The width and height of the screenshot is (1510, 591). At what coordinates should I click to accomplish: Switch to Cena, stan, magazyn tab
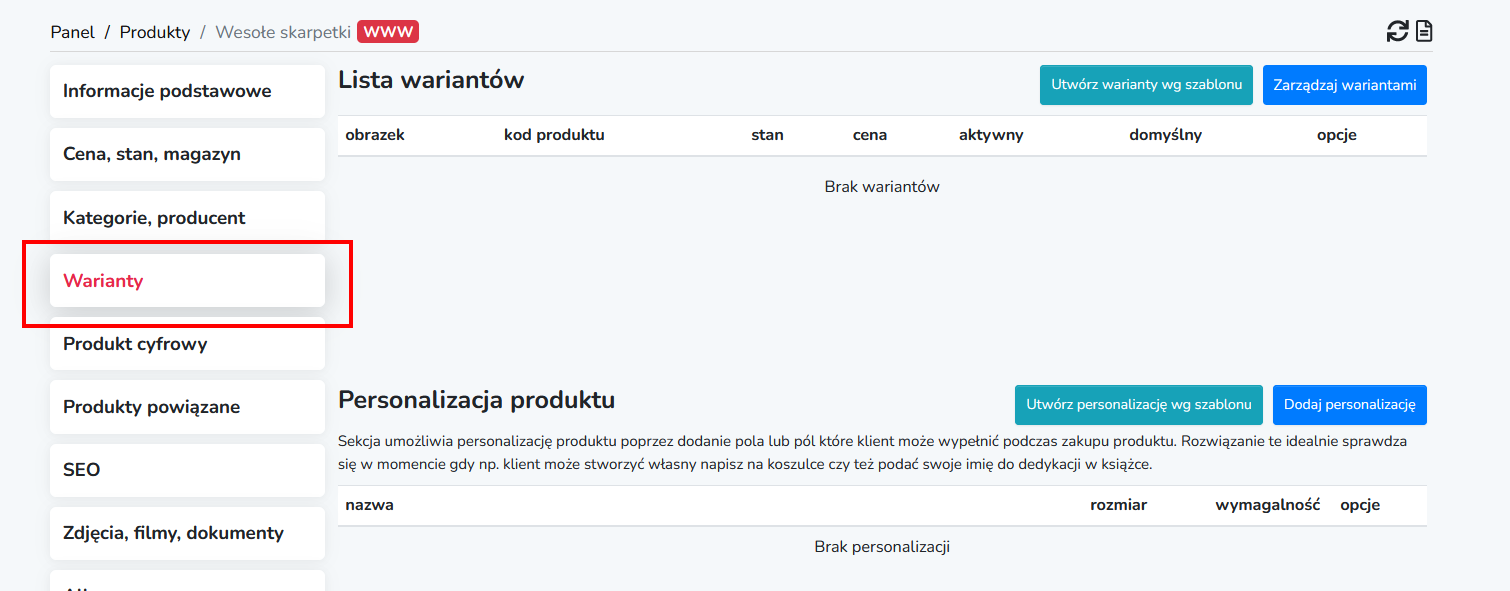pos(187,154)
